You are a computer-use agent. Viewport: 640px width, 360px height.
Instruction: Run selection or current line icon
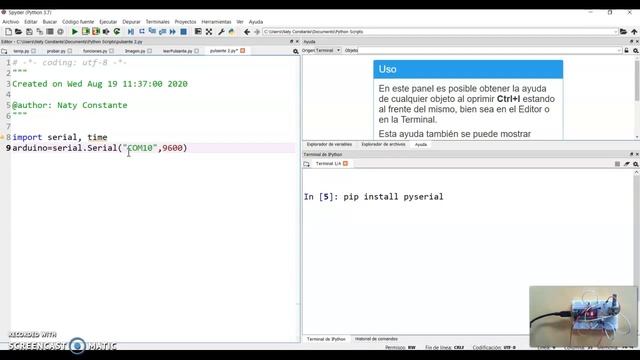tap(106, 31)
